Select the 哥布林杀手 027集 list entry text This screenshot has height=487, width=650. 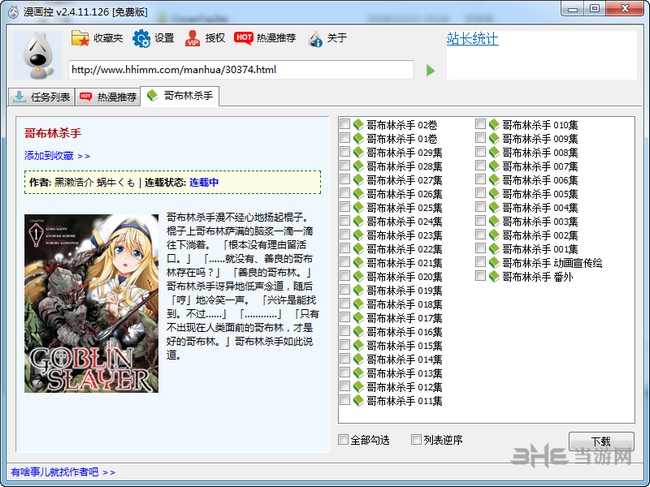(404, 180)
